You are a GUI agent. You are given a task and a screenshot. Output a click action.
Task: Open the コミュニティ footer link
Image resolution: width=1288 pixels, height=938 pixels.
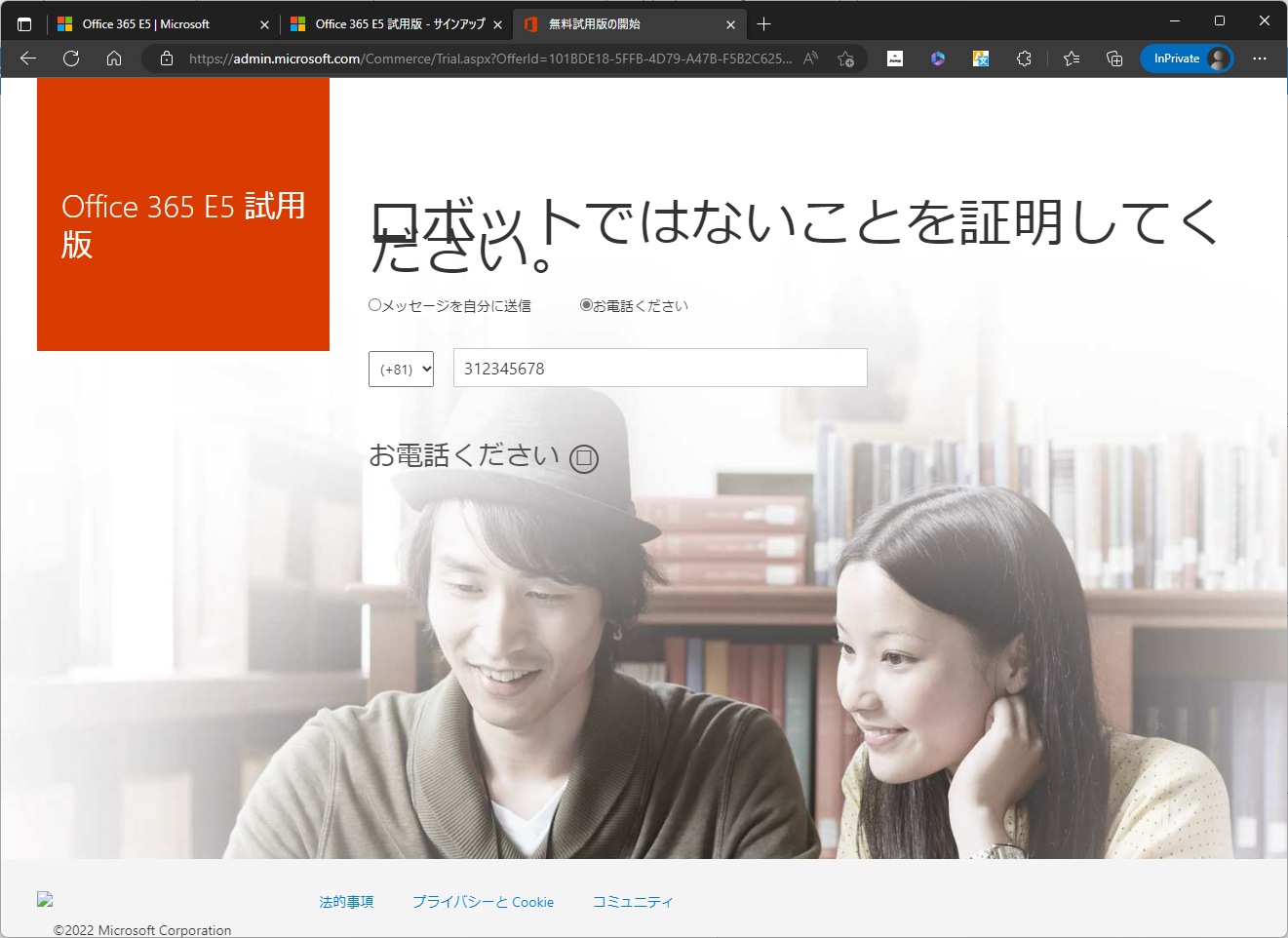click(633, 902)
